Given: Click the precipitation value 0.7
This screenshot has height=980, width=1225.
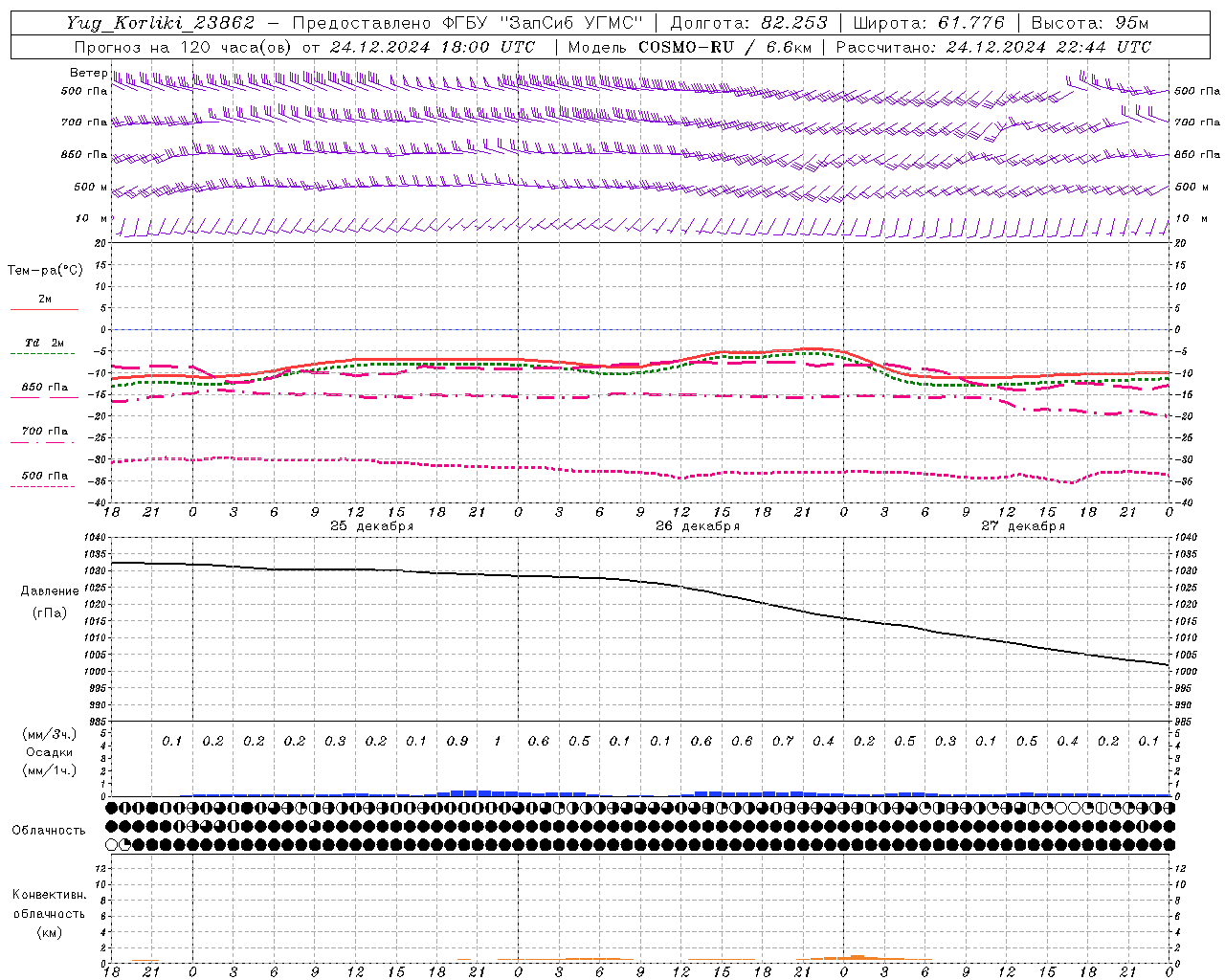Looking at the screenshot, I should [x=783, y=741].
